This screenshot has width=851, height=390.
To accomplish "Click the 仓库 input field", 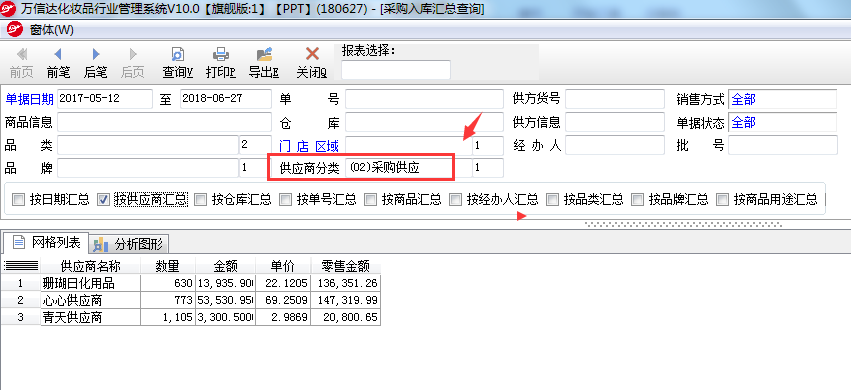I will pos(424,123).
